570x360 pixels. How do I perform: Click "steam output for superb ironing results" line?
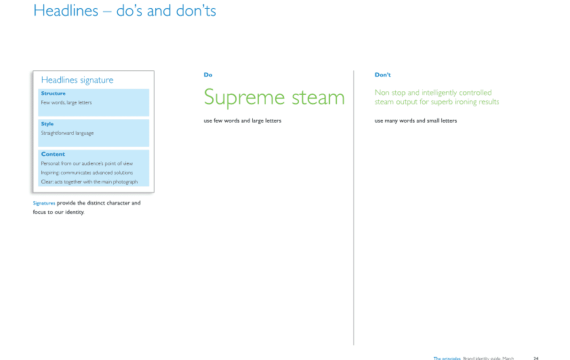437,102
